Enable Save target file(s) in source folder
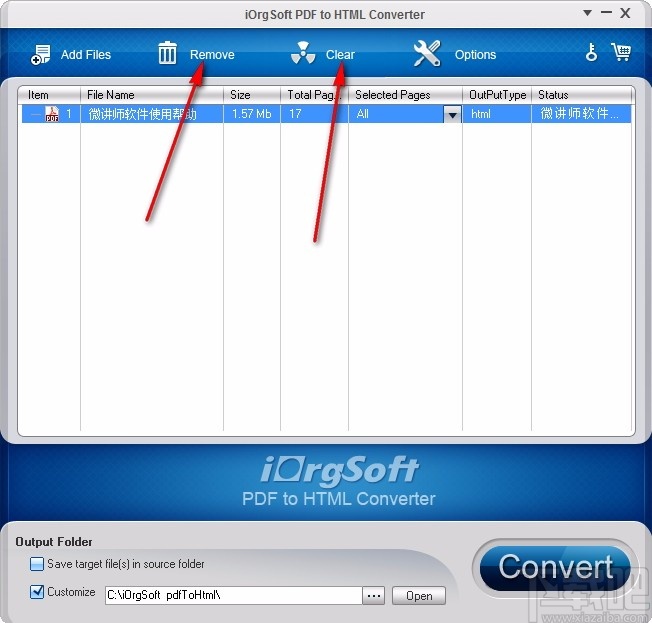The width and height of the screenshot is (652, 623). point(37,564)
